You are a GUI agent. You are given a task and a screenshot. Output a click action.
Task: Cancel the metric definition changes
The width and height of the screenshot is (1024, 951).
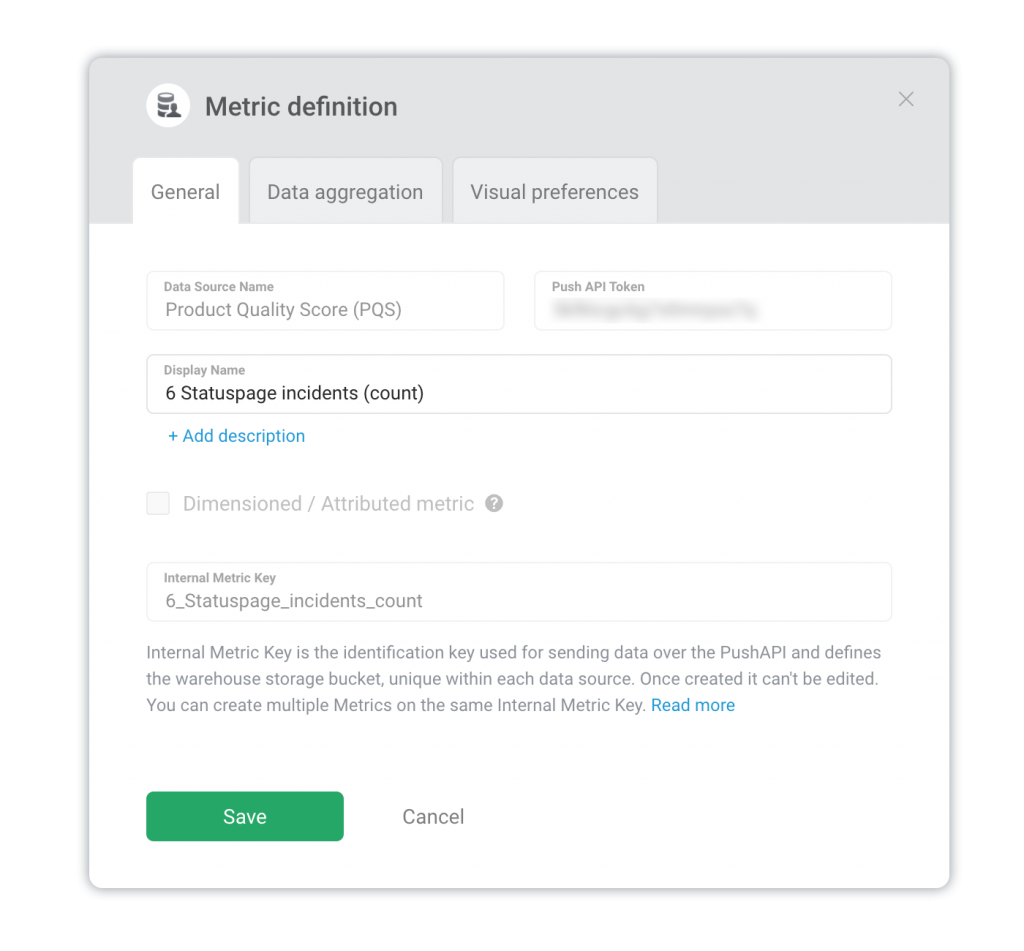[x=433, y=816]
